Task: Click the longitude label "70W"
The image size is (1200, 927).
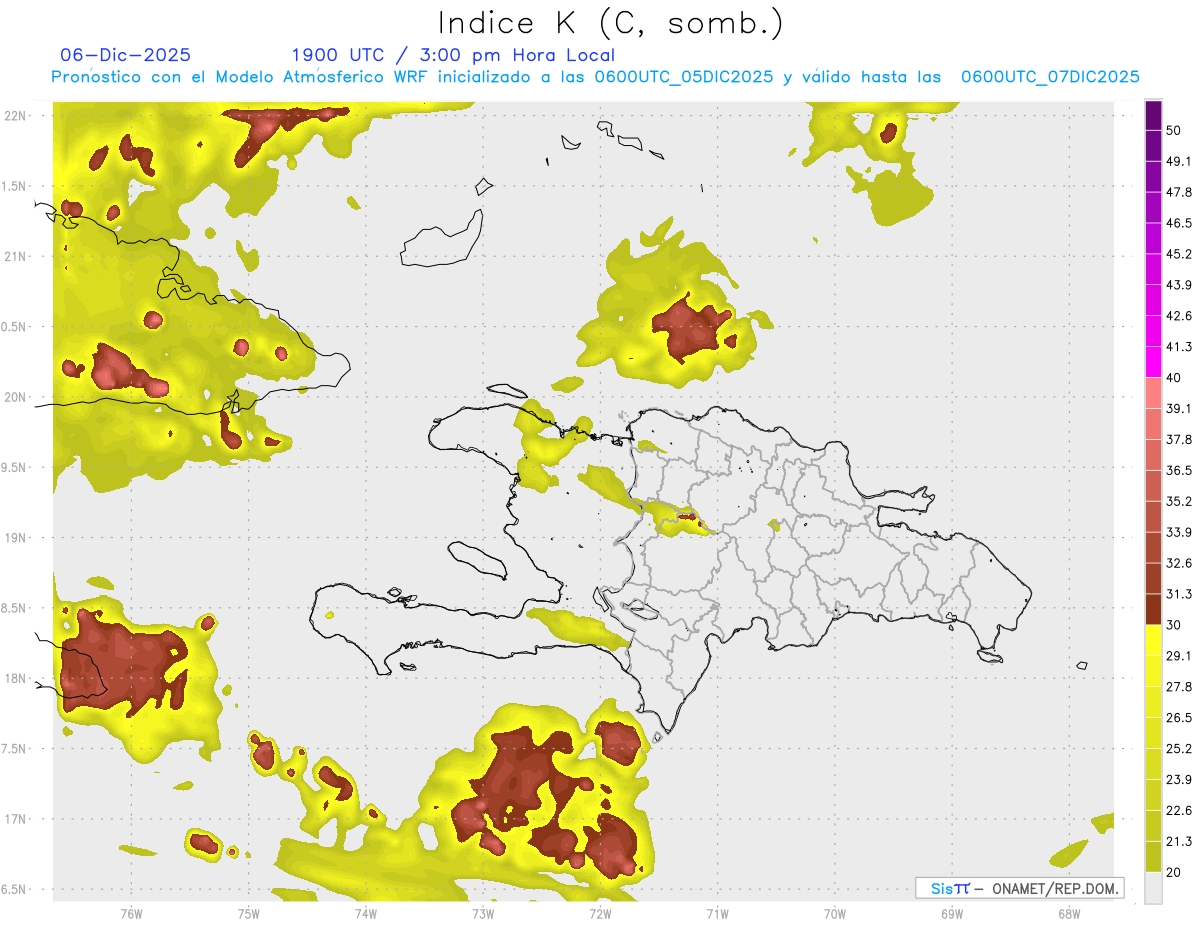Action: pyautogui.click(x=834, y=913)
